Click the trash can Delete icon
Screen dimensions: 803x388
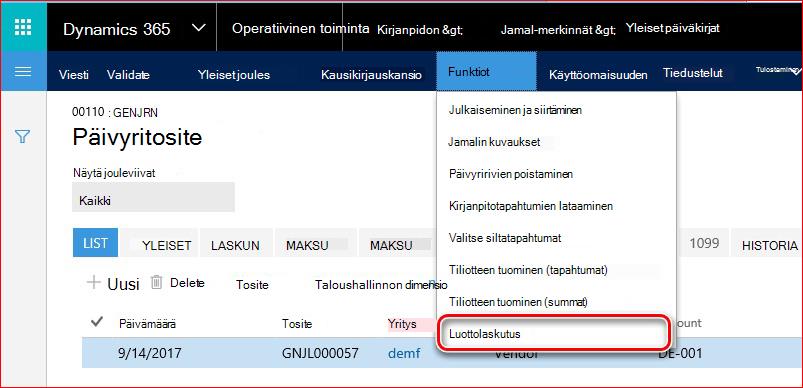pos(157,282)
